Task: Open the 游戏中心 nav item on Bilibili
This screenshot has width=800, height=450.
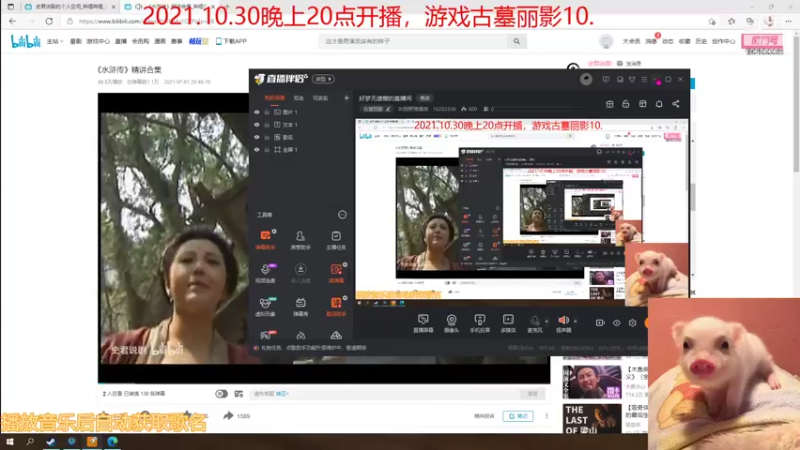Action: tap(98, 41)
